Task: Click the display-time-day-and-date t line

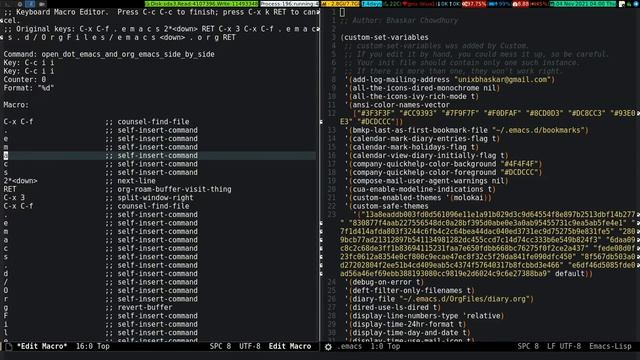Action: [408, 333]
